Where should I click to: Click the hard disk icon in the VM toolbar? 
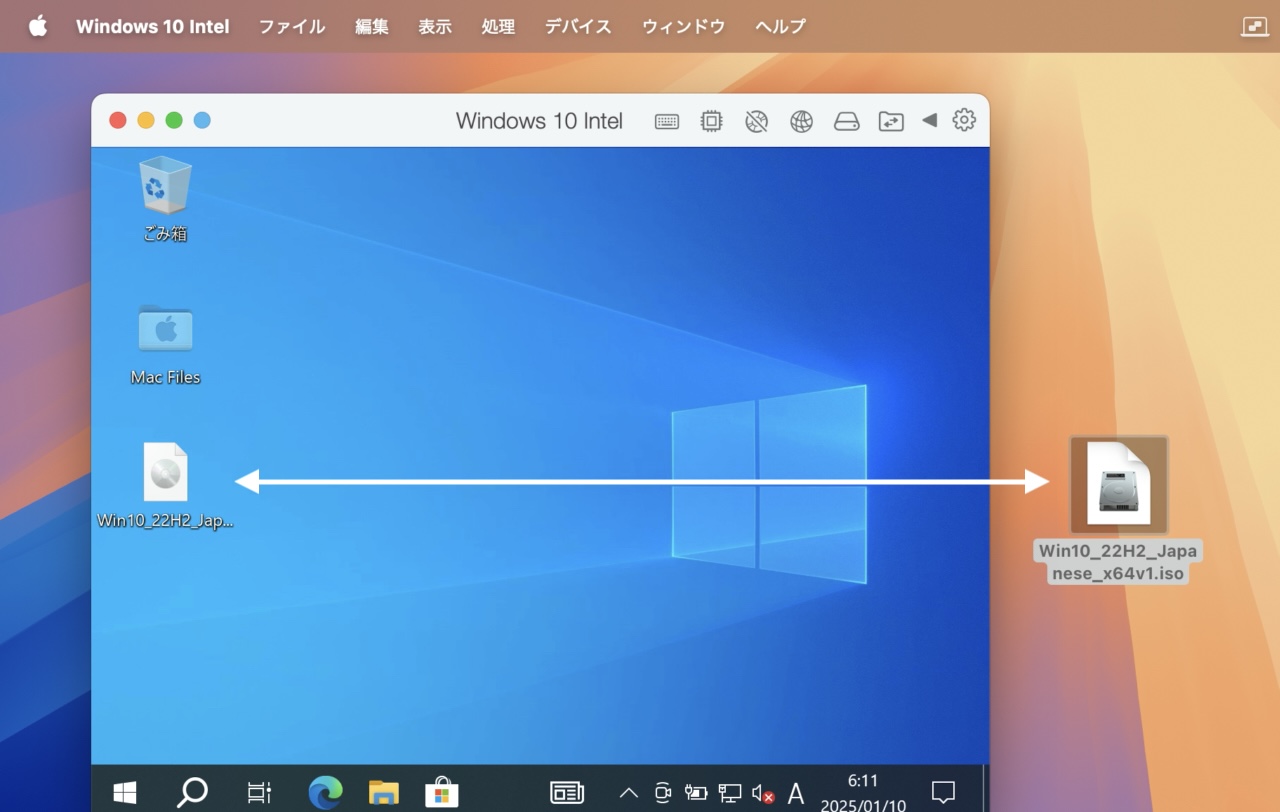(x=846, y=121)
